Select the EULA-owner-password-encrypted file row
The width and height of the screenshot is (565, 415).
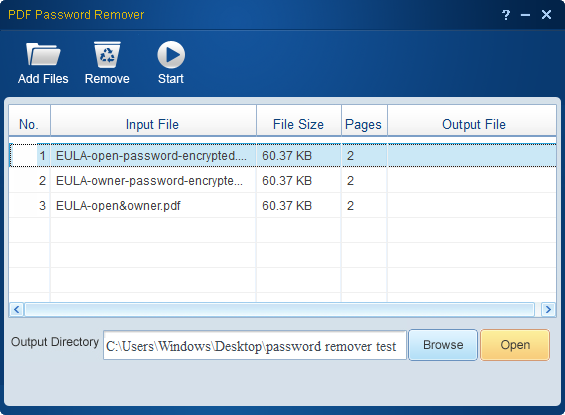click(x=282, y=180)
